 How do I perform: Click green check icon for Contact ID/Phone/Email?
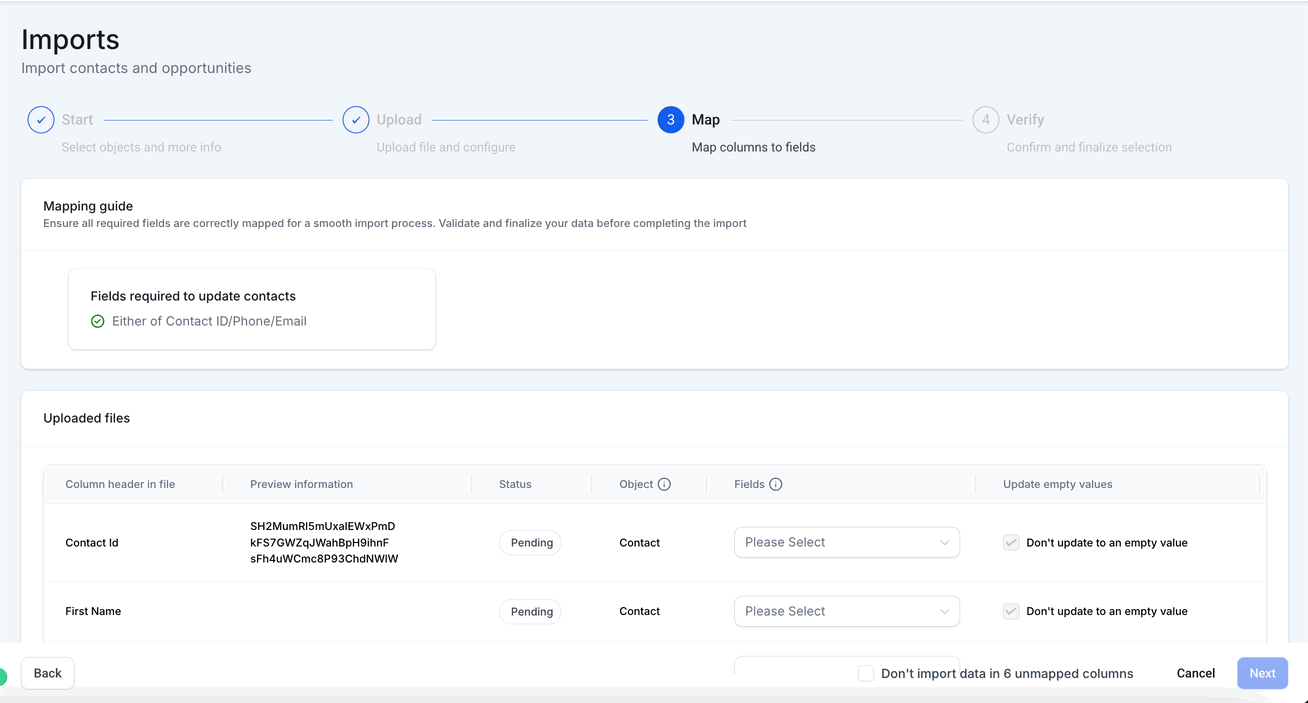coord(98,322)
